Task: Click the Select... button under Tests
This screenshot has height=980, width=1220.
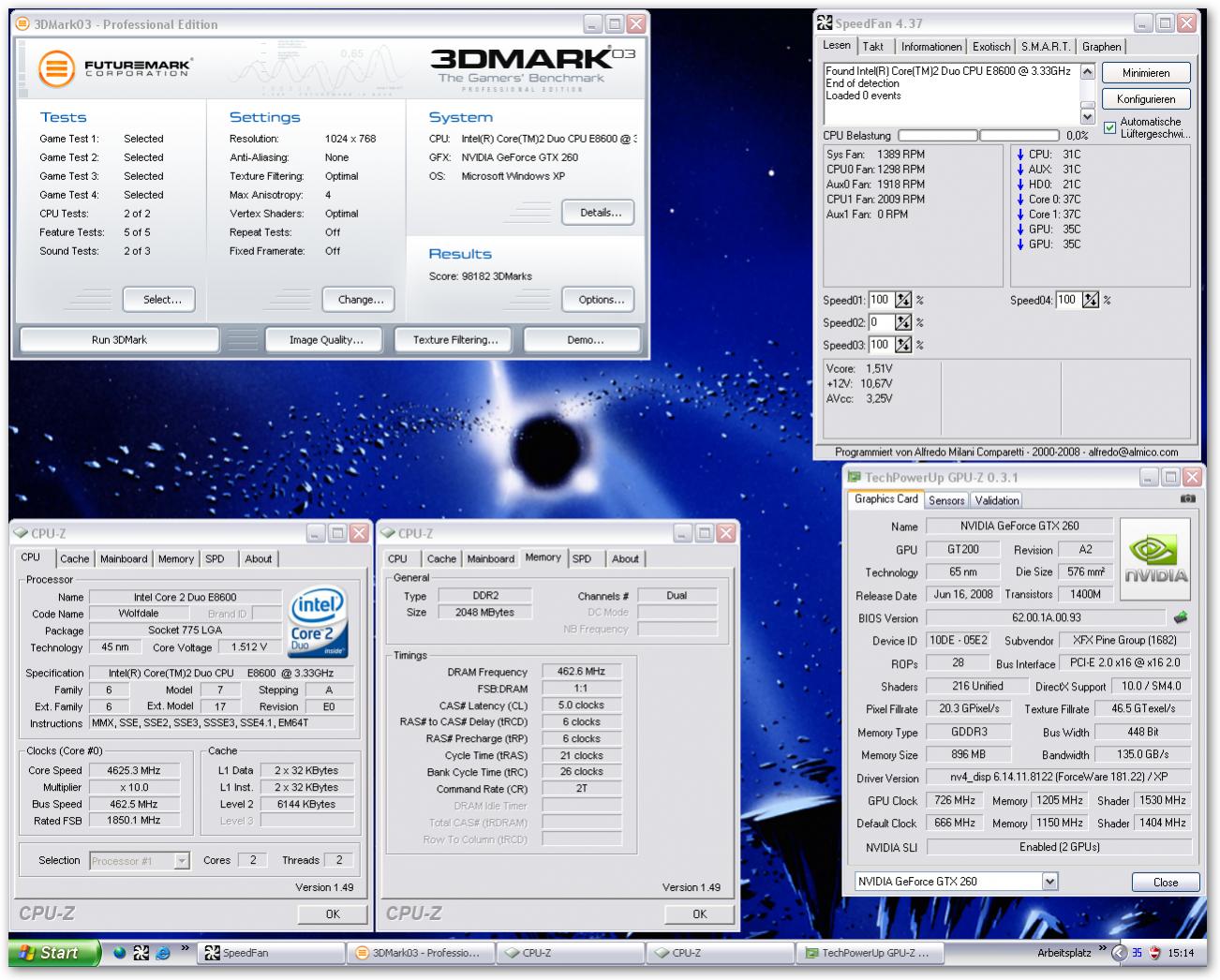Action: (x=161, y=300)
